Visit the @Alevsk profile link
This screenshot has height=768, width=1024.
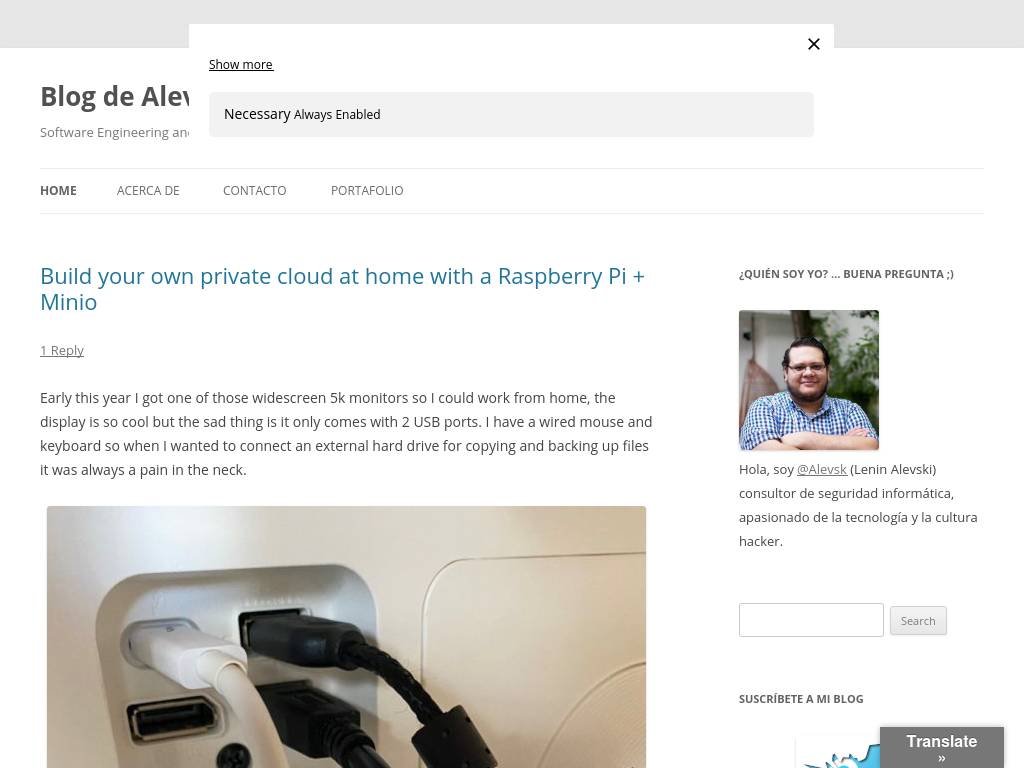(822, 470)
